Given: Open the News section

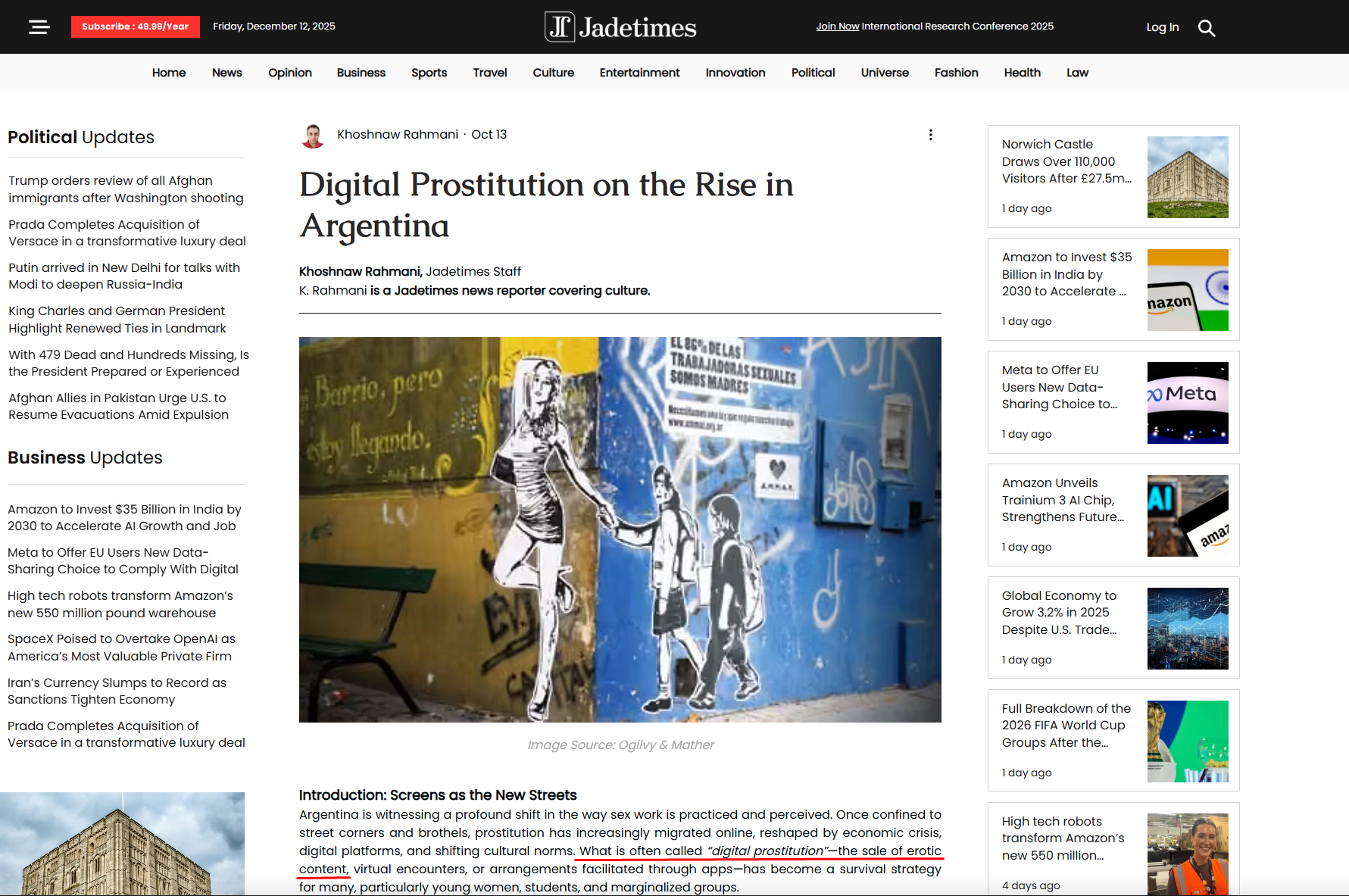Looking at the screenshot, I should point(227,73).
